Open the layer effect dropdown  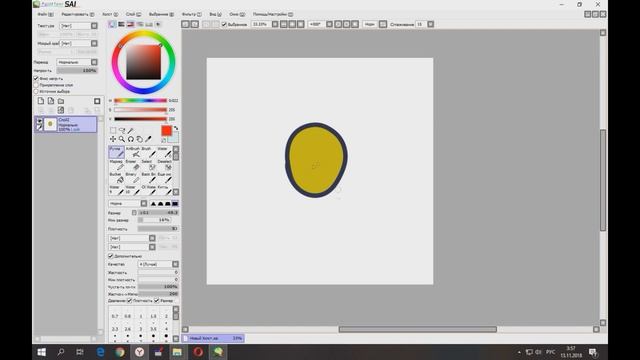[79, 43]
